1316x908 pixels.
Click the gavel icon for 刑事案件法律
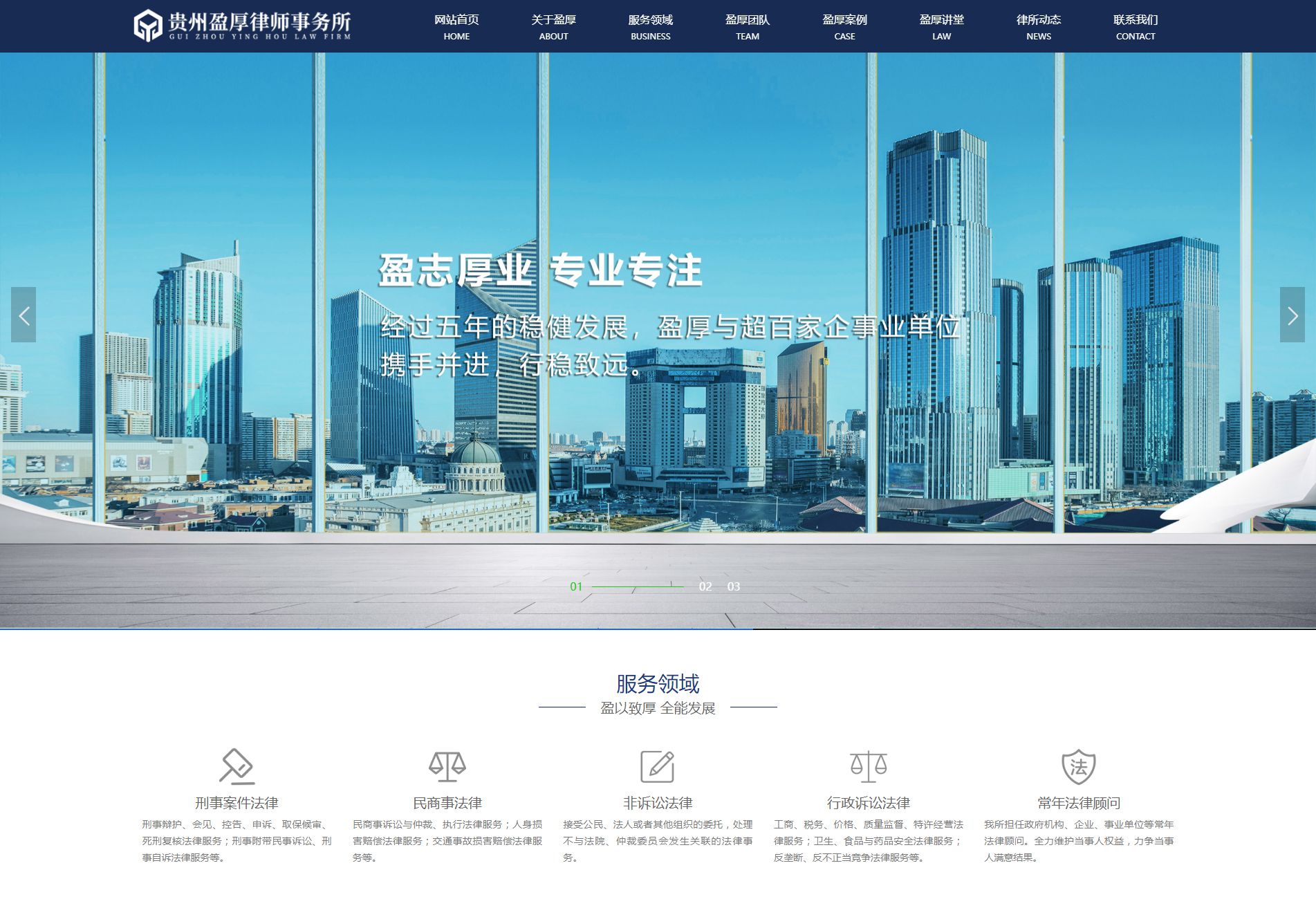pos(237,766)
